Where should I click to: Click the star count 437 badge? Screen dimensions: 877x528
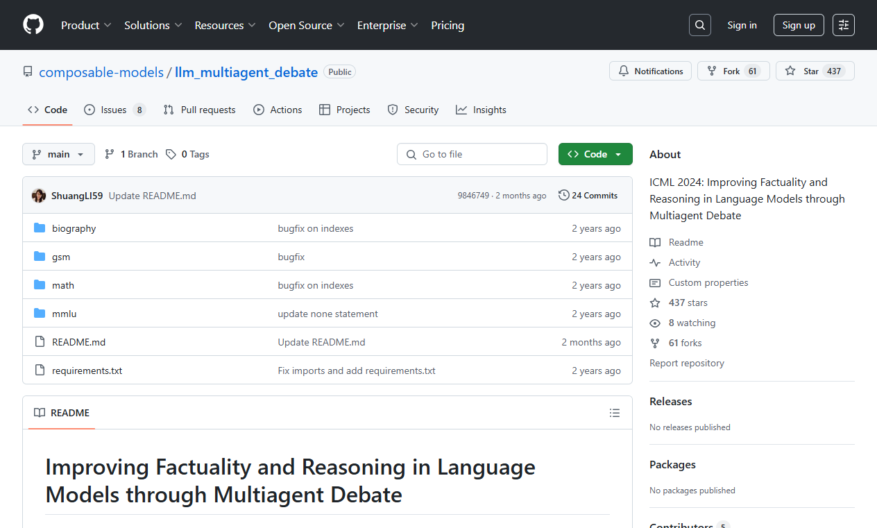pyautogui.click(x=833, y=71)
